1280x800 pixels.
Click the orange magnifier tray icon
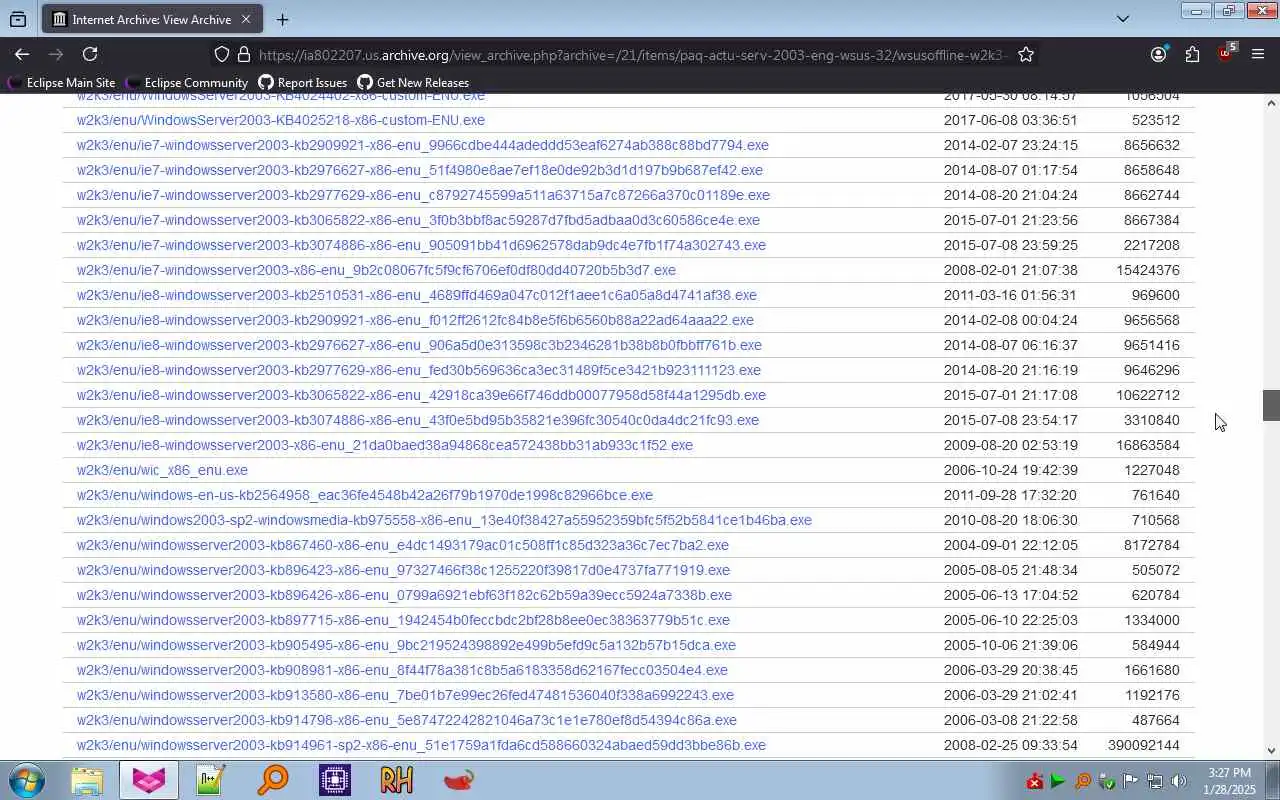coord(1082,781)
